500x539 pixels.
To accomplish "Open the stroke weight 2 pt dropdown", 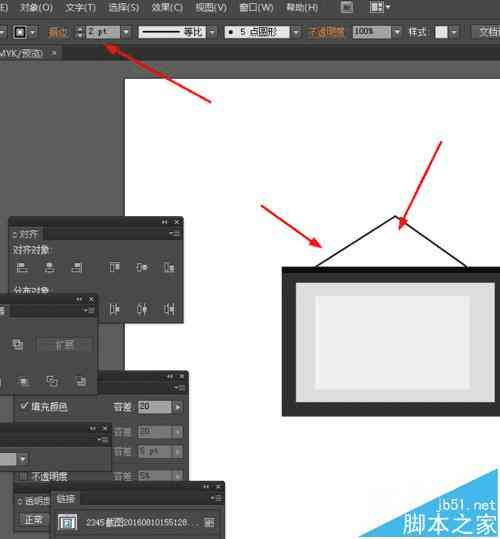I will (126, 33).
